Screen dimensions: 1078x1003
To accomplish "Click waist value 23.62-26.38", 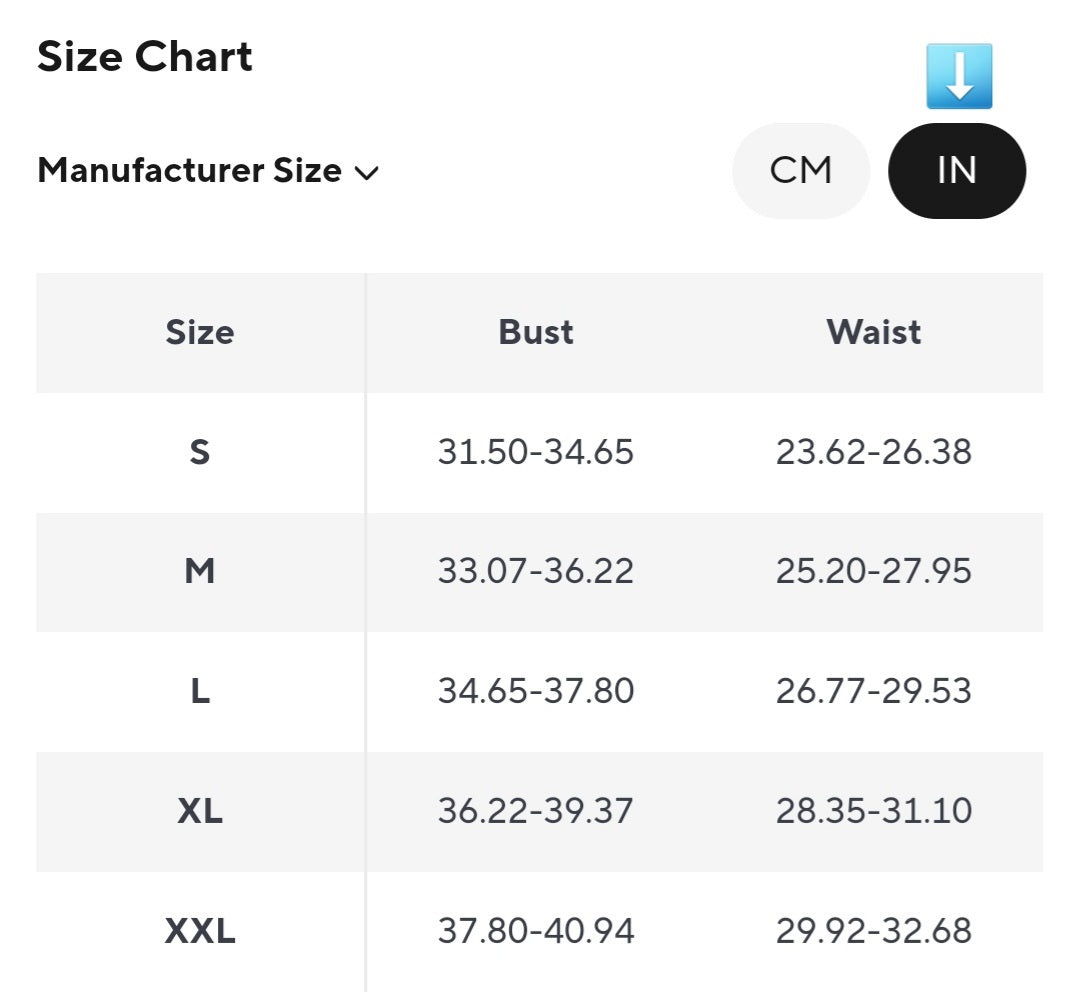I will (873, 452).
